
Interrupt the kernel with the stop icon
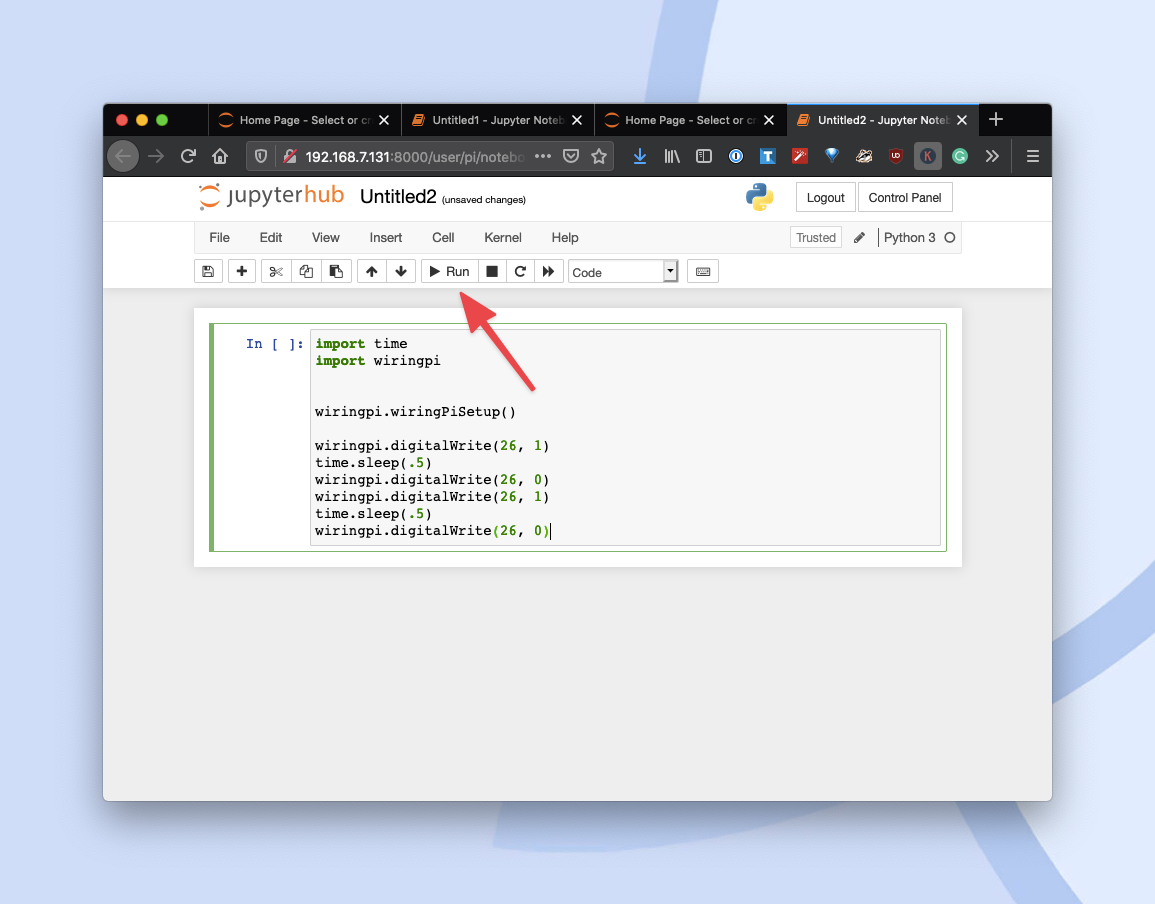click(491, 271)
